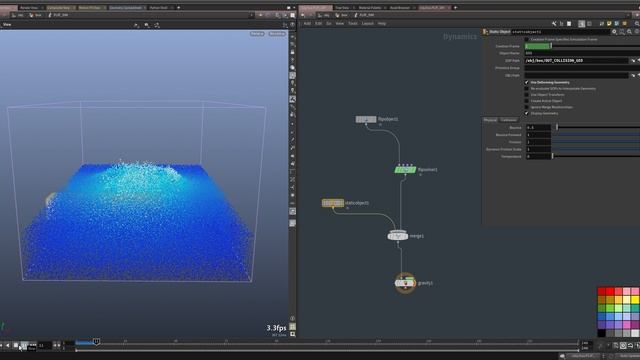Click the white page icon in network toolbar
The width and height of the screenshot is (640, 360).
[569, 24]
